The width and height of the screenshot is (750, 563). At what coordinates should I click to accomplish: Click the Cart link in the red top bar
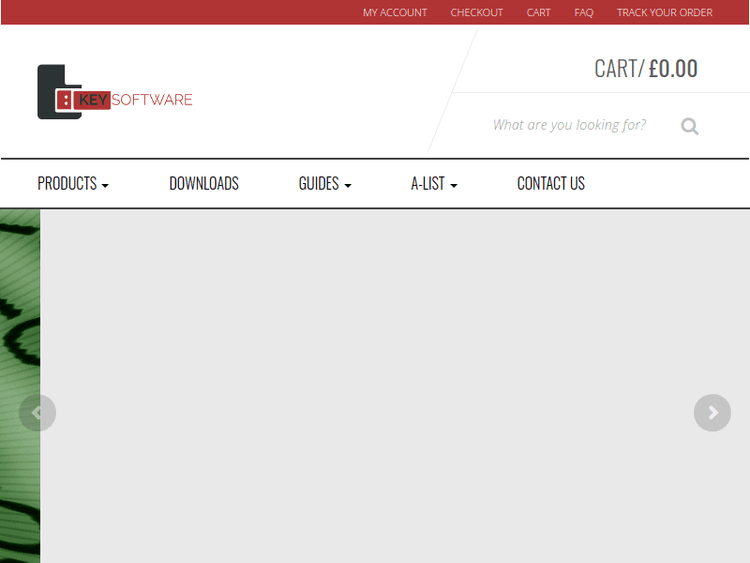click(539, 13)
